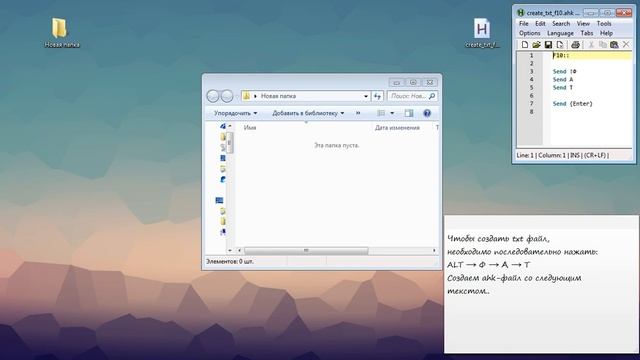Save the script with the floppy disk icon

tap(548, 44)
